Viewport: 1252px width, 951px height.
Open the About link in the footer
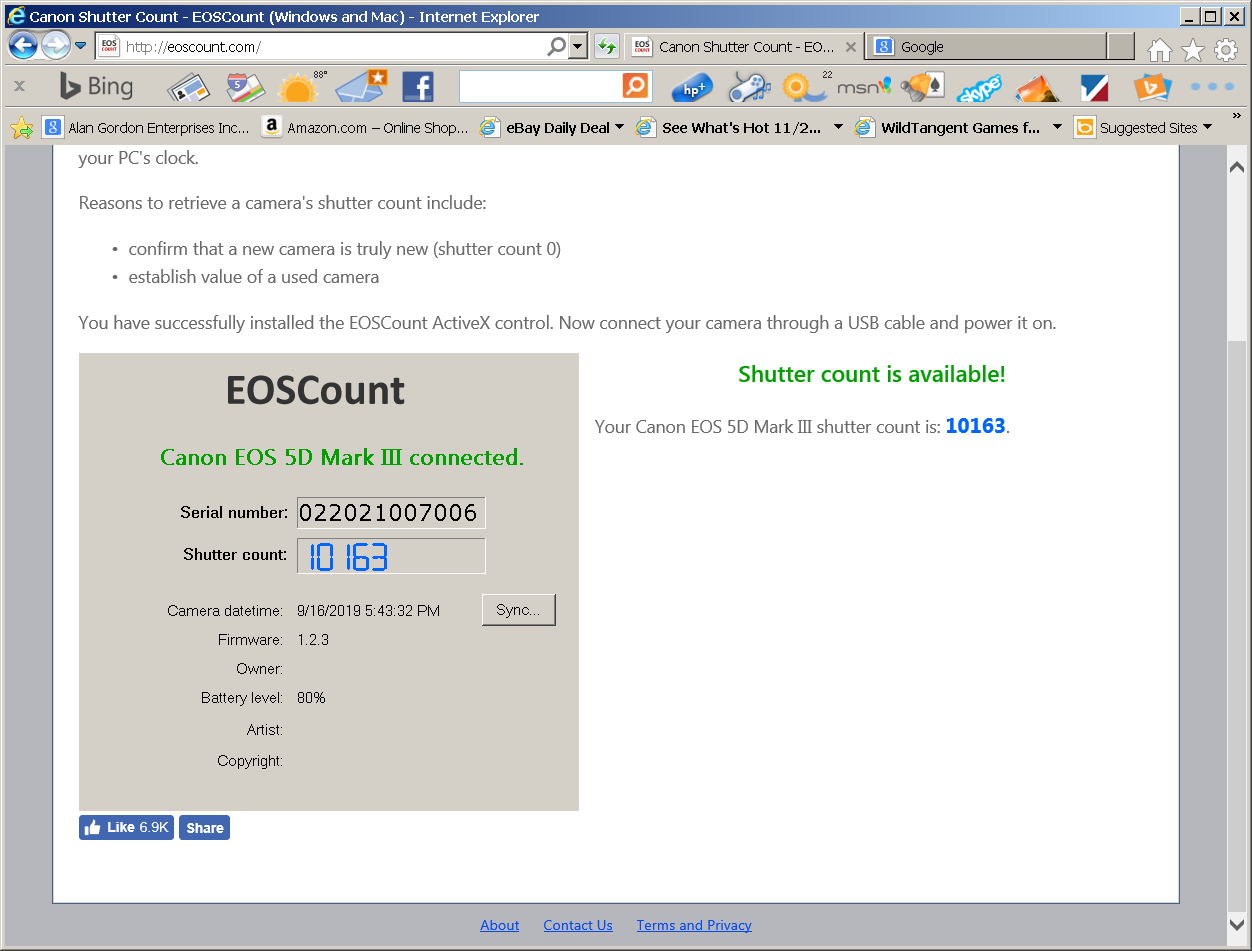pos(499,925)
